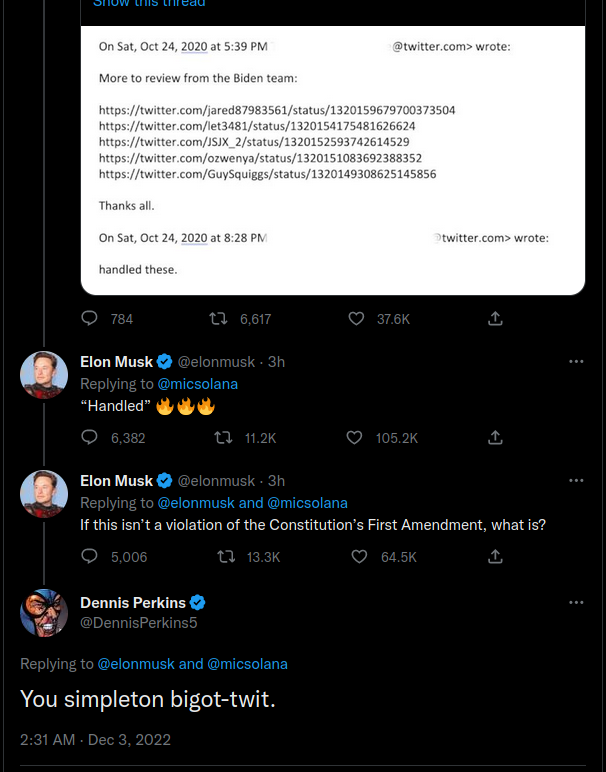The width and height of the screenshot is (606, 772).
Task: Open Dennis Perkins' profile avatar
Action: (x=44, y=612)
